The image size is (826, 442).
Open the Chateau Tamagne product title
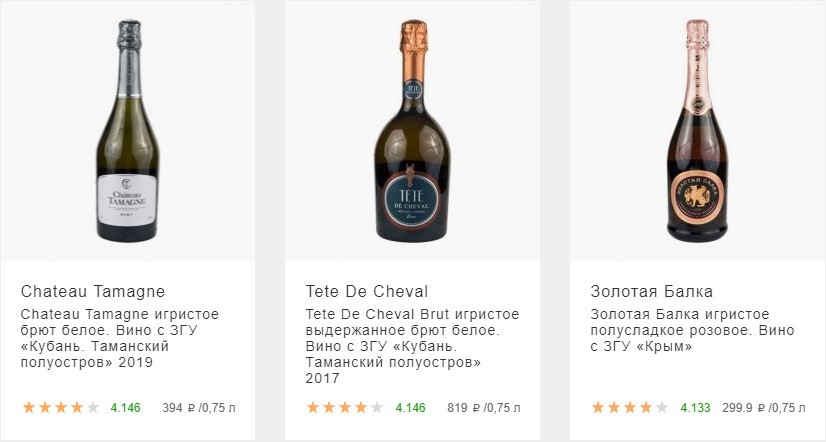click(x=93, y=292)
